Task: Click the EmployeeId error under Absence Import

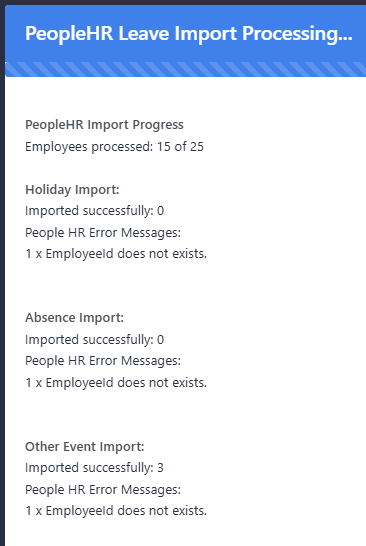Action: [116, 383]
